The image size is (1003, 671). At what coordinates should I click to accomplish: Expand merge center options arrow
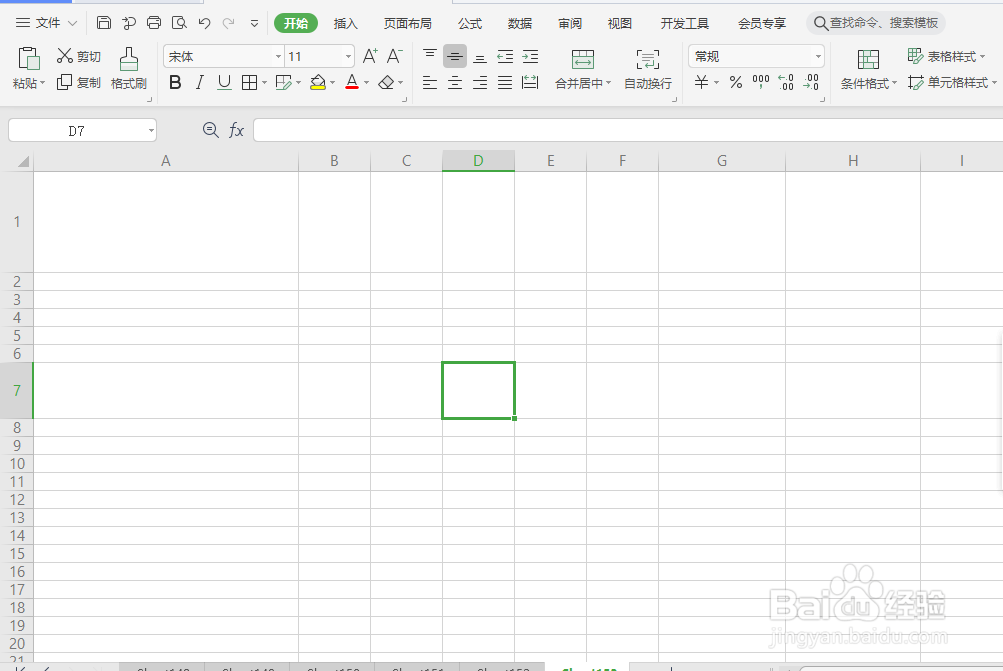click(x=608, y=83)
